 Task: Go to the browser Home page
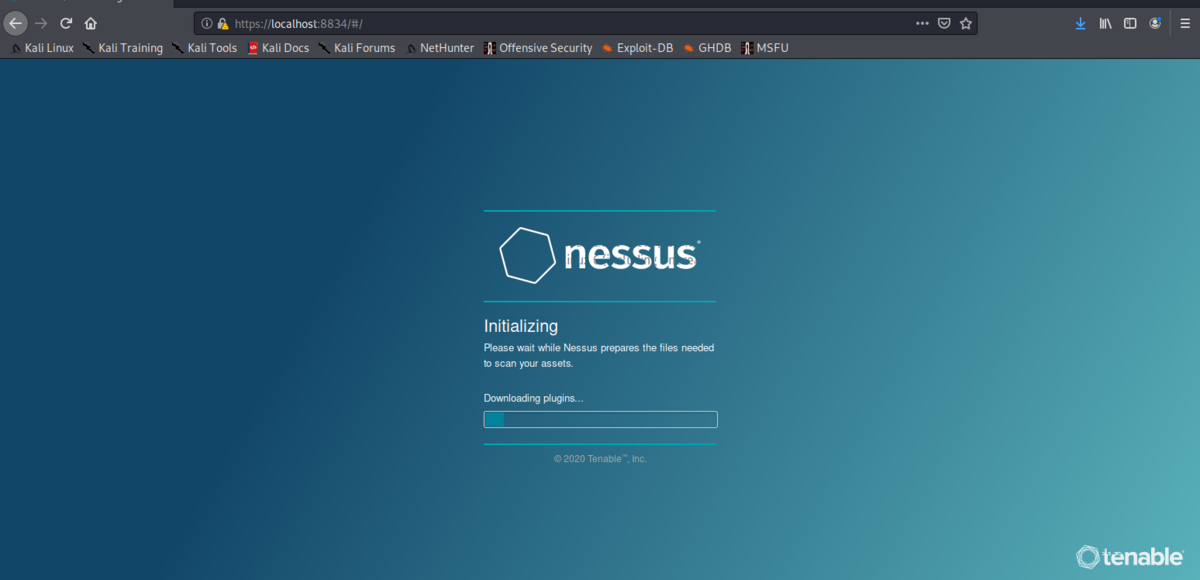point(91,23)
